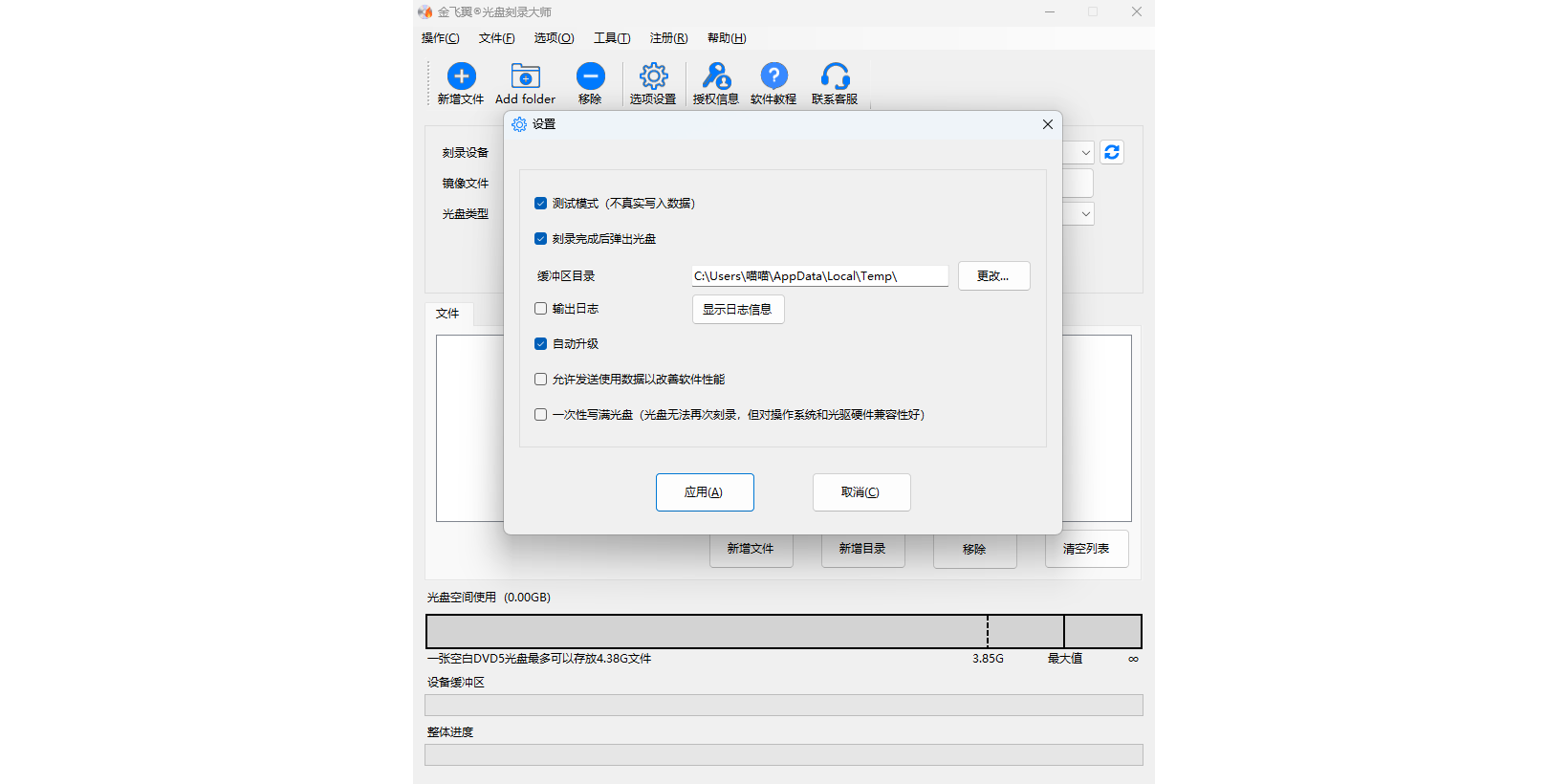Click the 移除 minus icon in toolbar
Screen dimensions: 1568x784
point(590,76)
